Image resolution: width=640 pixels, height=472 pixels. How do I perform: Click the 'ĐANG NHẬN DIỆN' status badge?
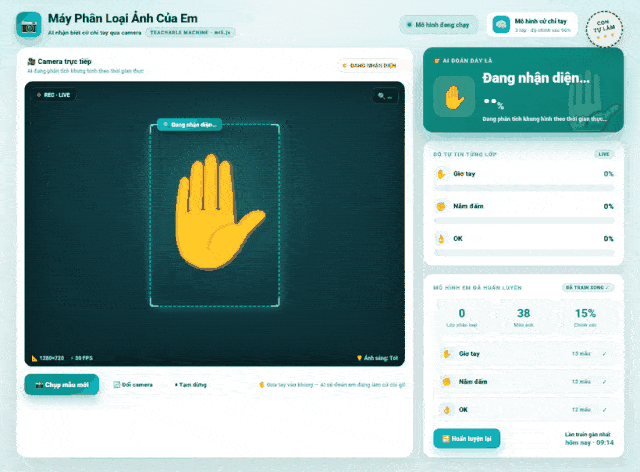[x=370, y=65]
